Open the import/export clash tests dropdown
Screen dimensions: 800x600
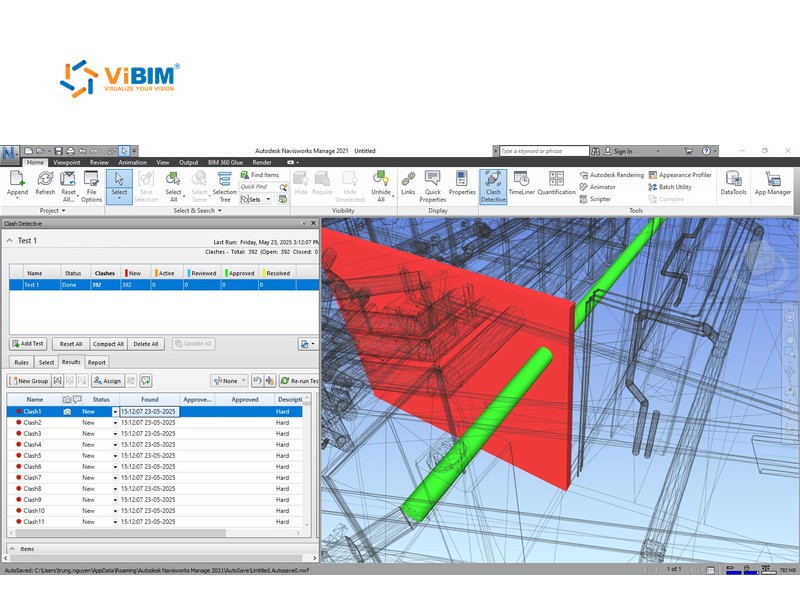(307, 344)
